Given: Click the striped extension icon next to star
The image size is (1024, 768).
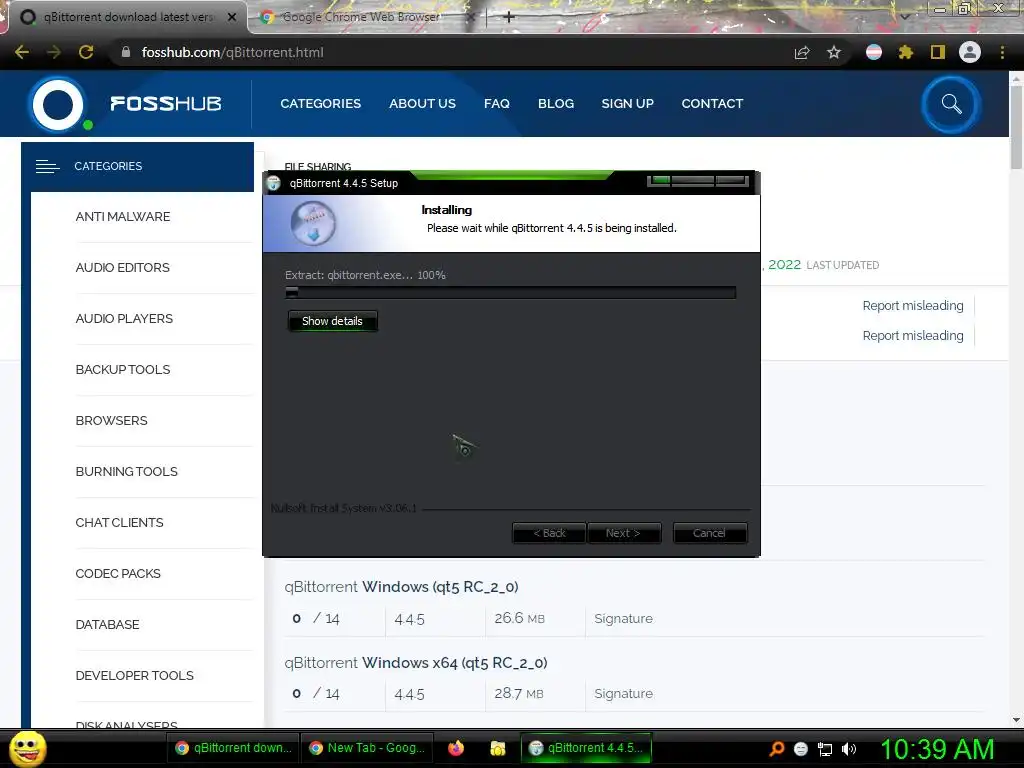Looking at the screenshot, I should [x=874, y=52].
